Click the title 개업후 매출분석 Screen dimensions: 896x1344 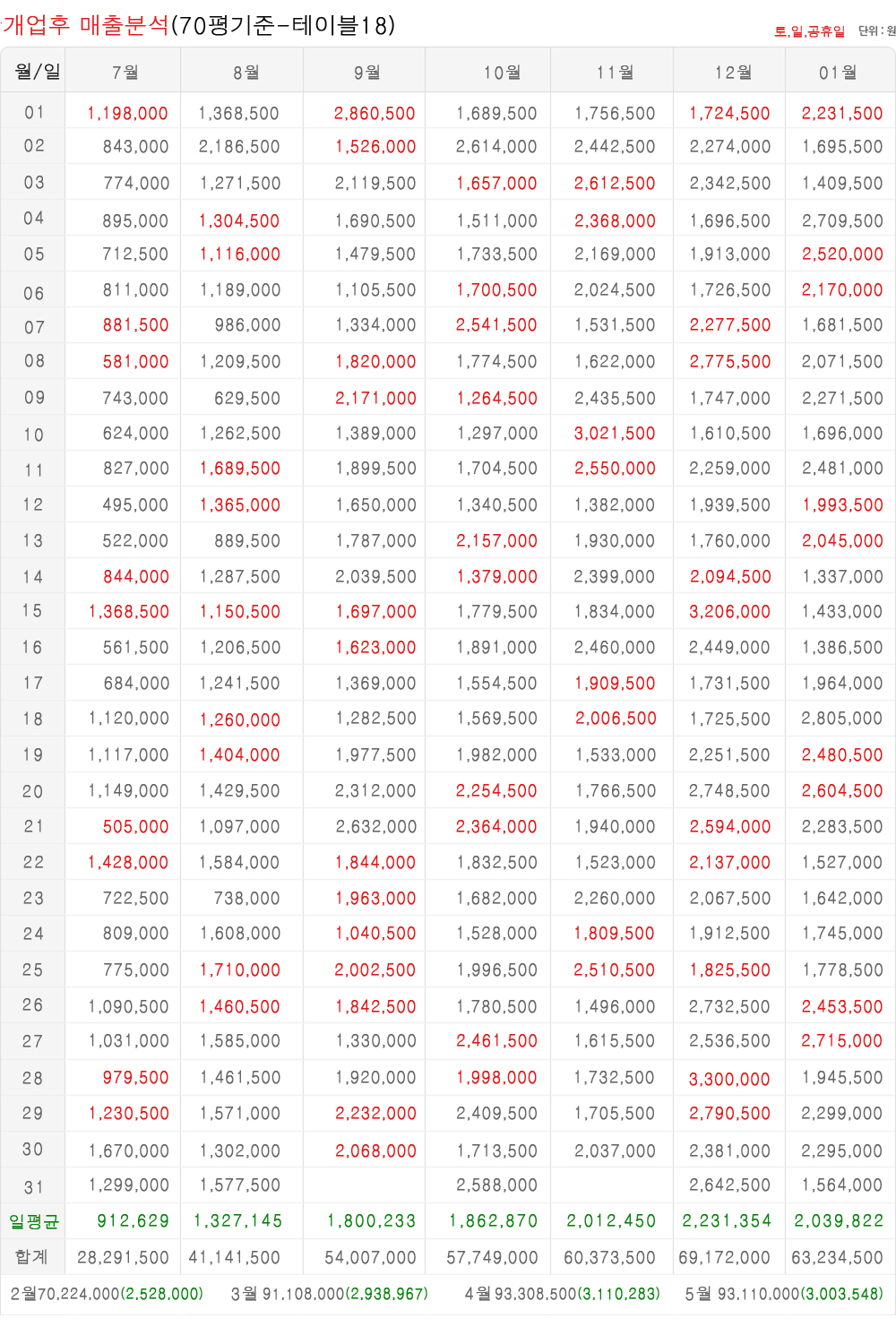pyautogui.click(x=86, y=24)
